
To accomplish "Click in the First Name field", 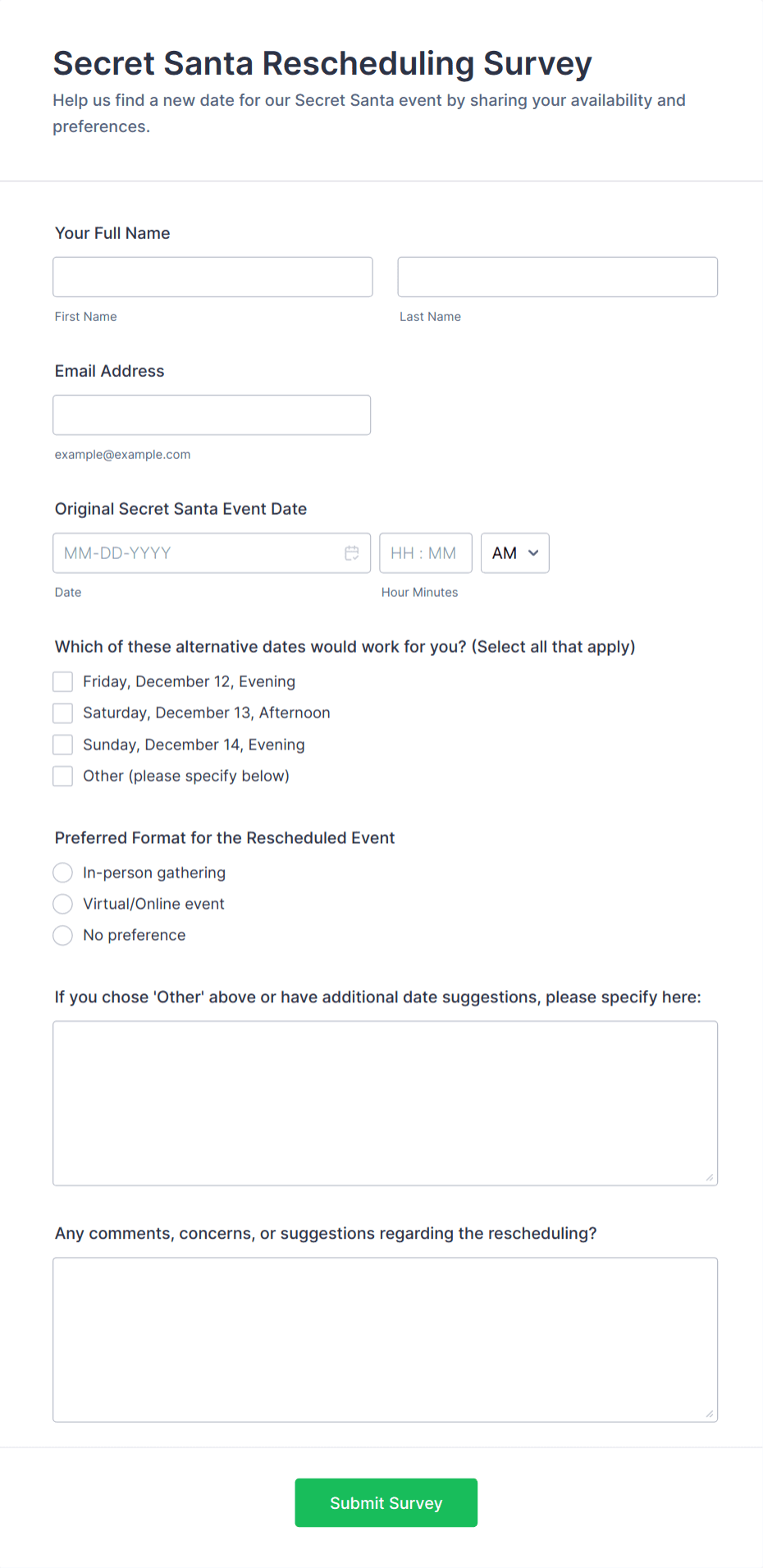I will [212, 277].
